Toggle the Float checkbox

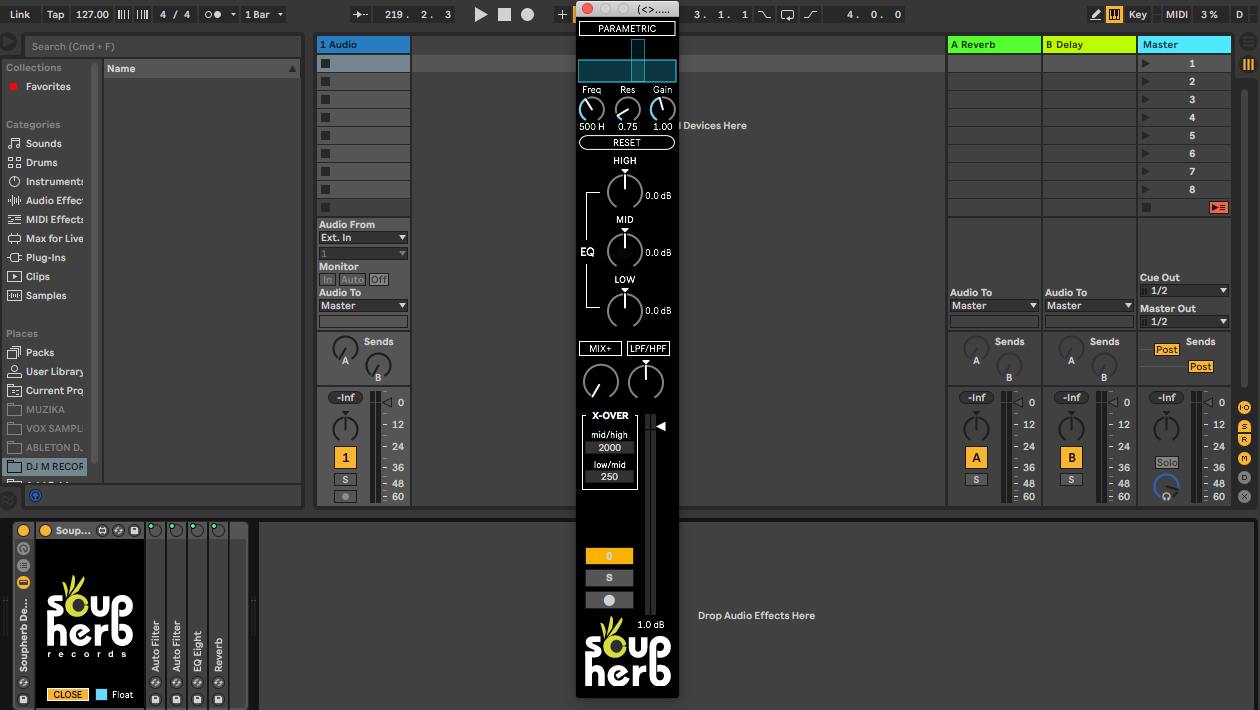coord(101,694)
